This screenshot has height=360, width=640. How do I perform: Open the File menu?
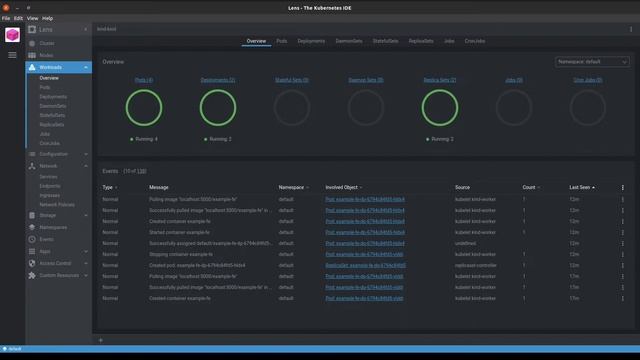6,18
